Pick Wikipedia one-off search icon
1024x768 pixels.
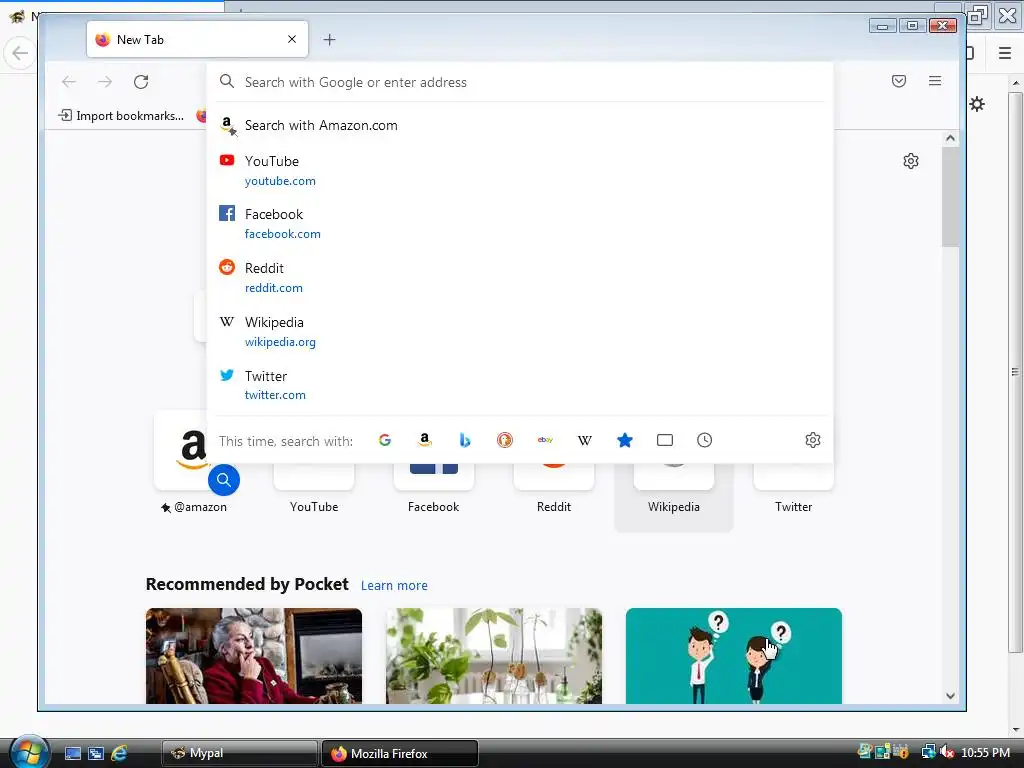pos(584,440)
